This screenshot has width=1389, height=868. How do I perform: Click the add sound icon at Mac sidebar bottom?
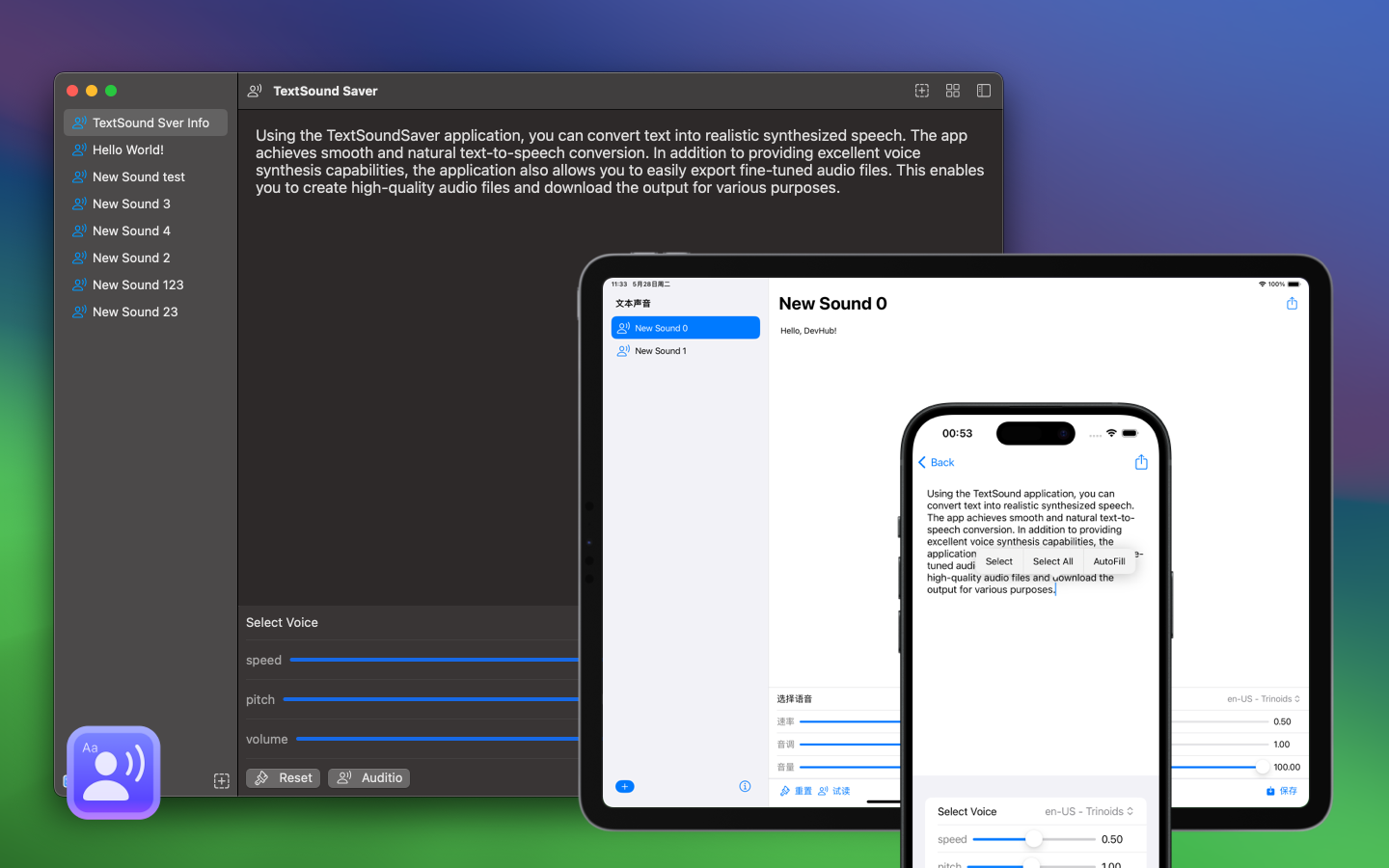(x=221, y=780)
